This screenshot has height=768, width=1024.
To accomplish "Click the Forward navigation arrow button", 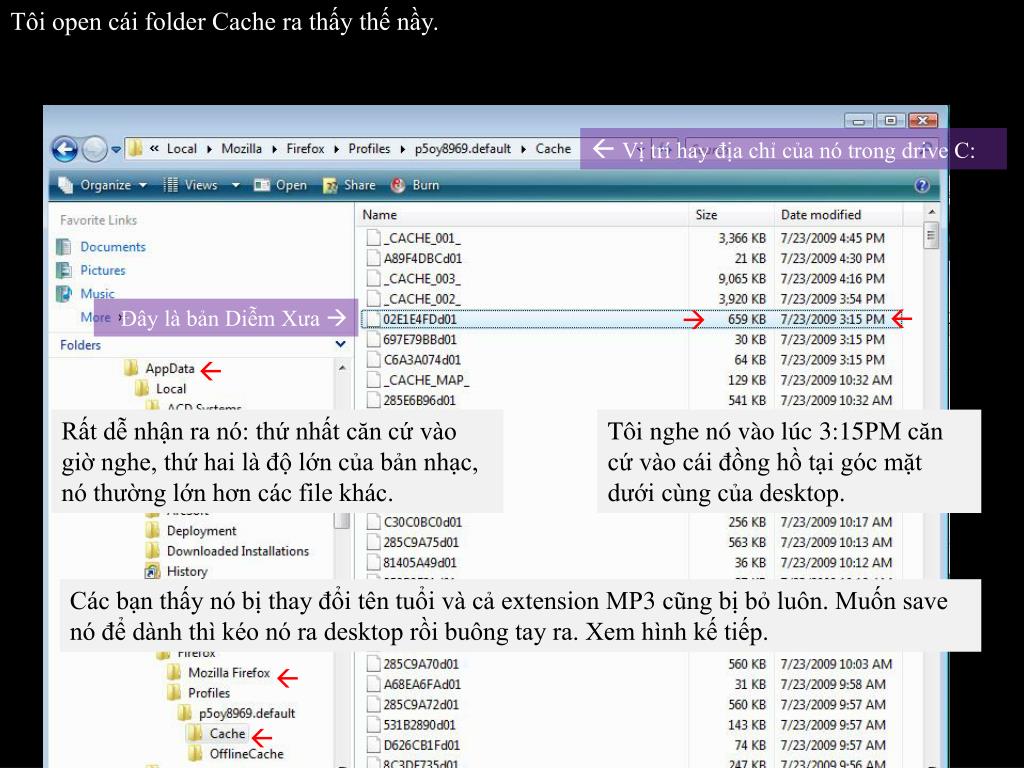I will click(x=95, y=149).
